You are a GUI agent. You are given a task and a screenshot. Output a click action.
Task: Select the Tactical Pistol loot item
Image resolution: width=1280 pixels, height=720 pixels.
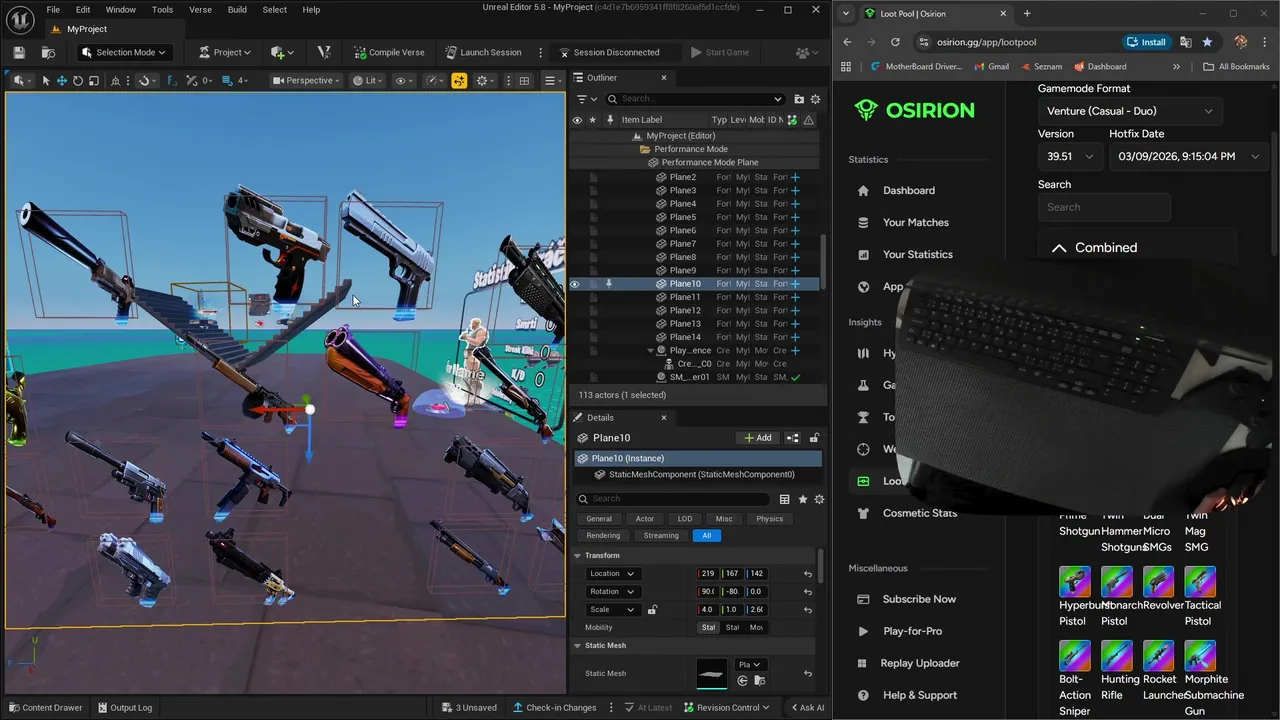(1200, 596)
